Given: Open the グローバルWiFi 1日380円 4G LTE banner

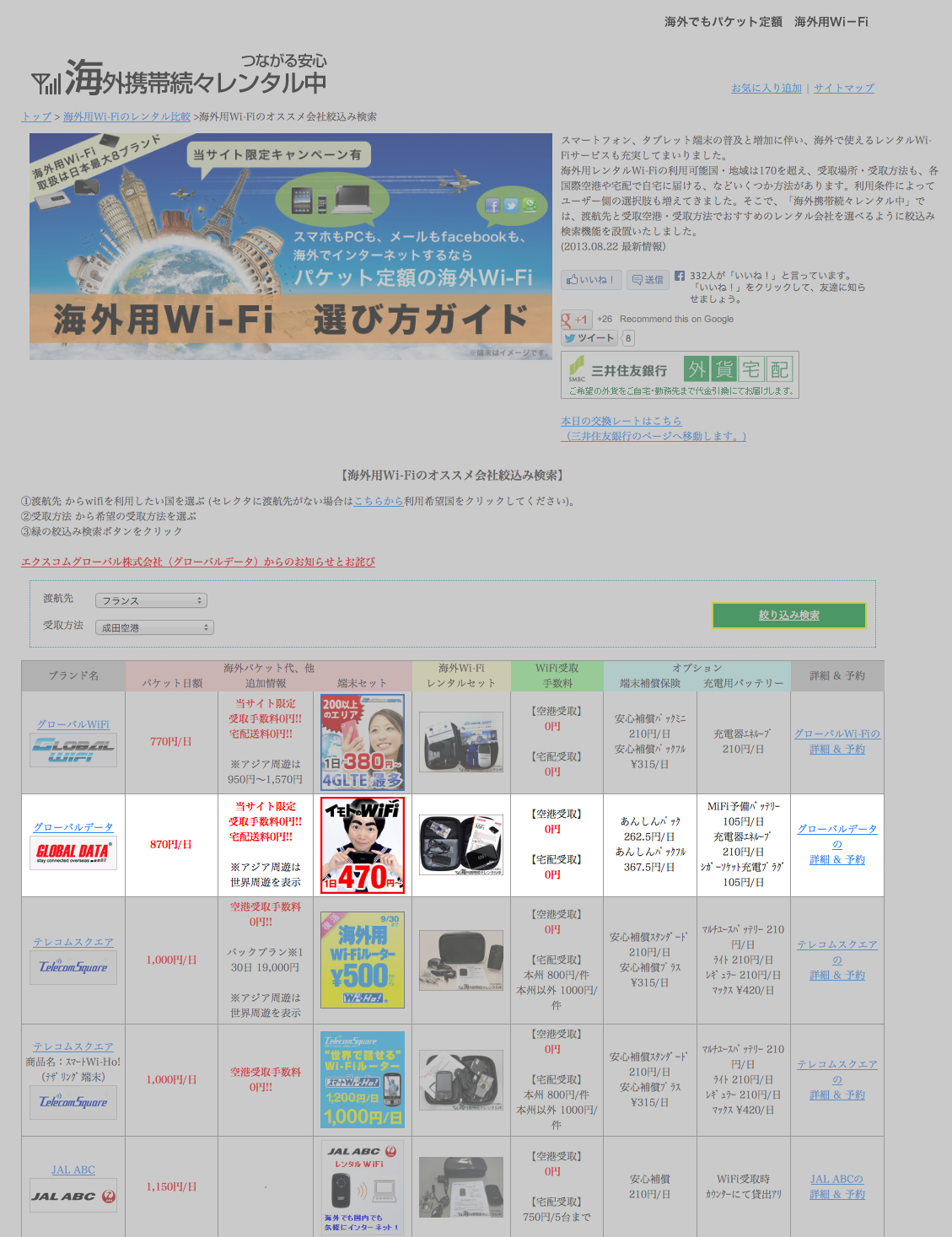Looking at the screenshot, I should [x=363, y=742].
